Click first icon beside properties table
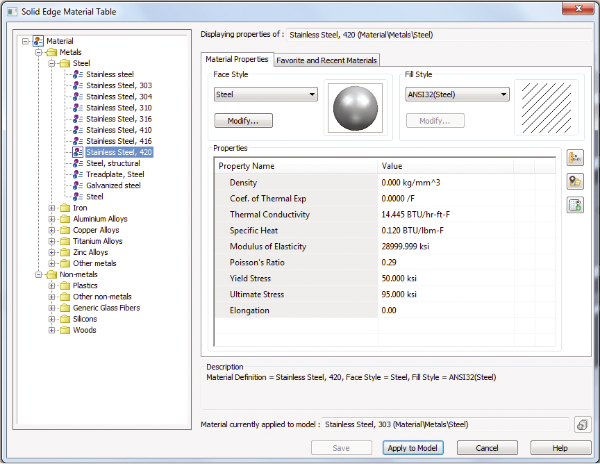 [575, 158]
